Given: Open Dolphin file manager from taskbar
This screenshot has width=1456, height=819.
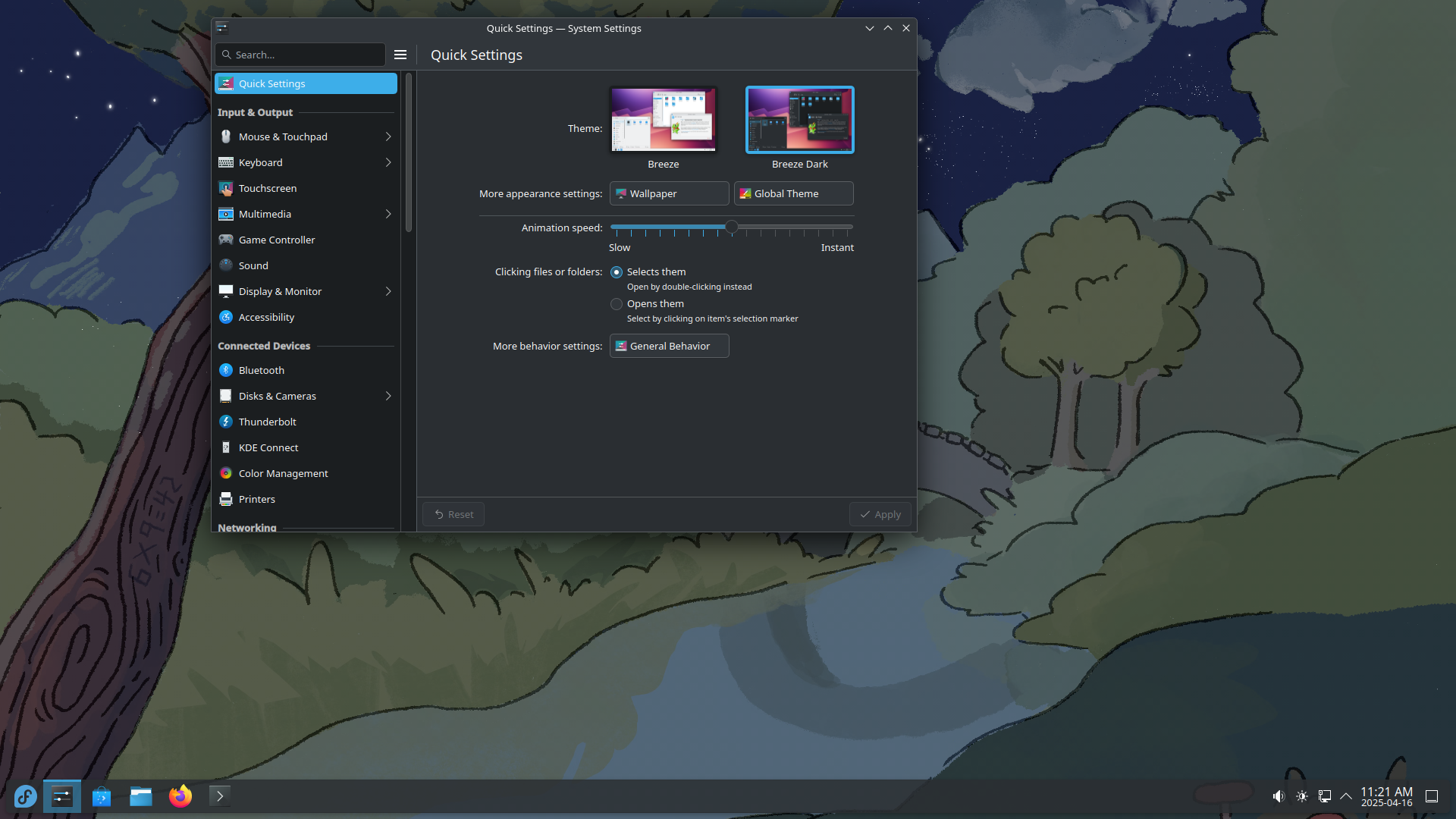Looking at the screenshot, I should click(x=141, y=796).
